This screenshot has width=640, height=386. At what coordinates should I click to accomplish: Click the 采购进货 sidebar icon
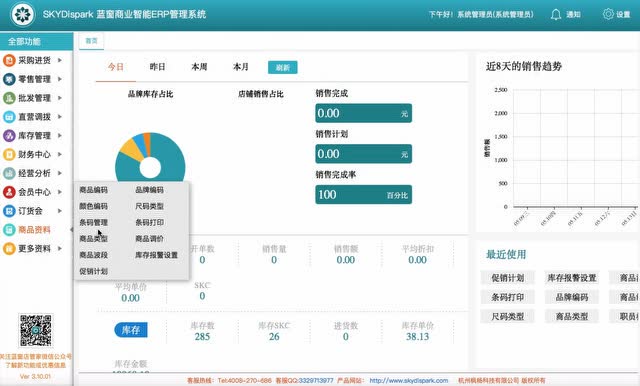click(9, 60)
